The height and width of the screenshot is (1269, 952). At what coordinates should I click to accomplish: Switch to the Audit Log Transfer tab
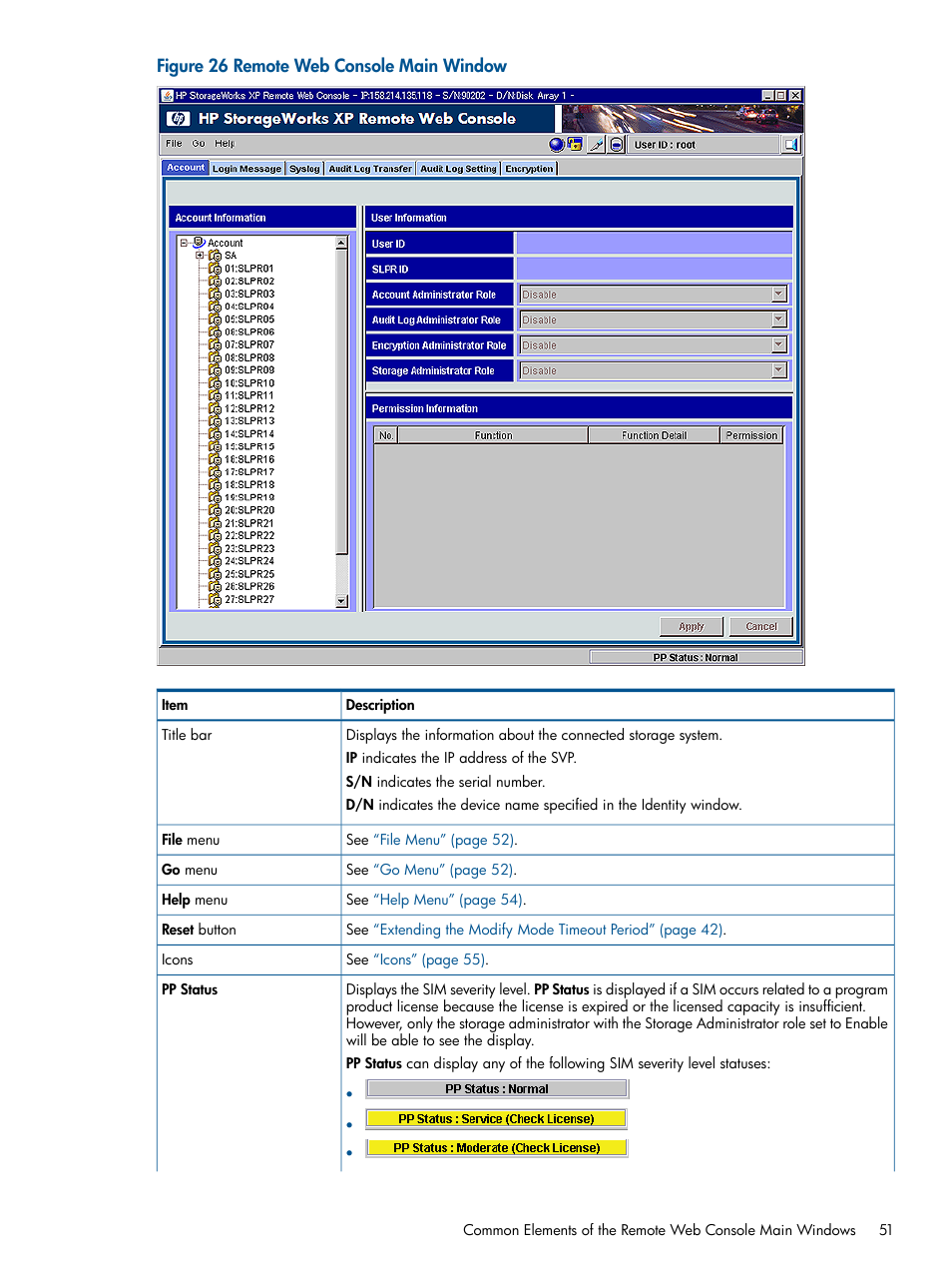370,169
